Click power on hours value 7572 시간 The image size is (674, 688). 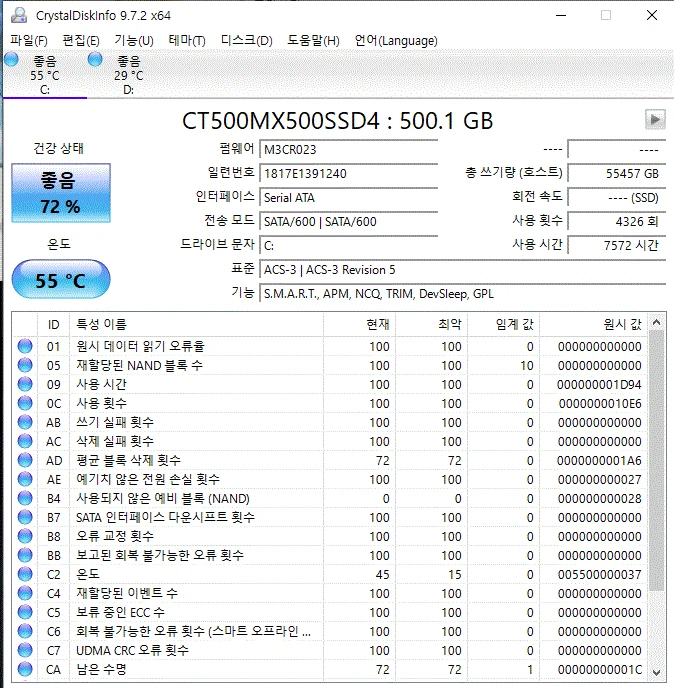tap(617, 246)
